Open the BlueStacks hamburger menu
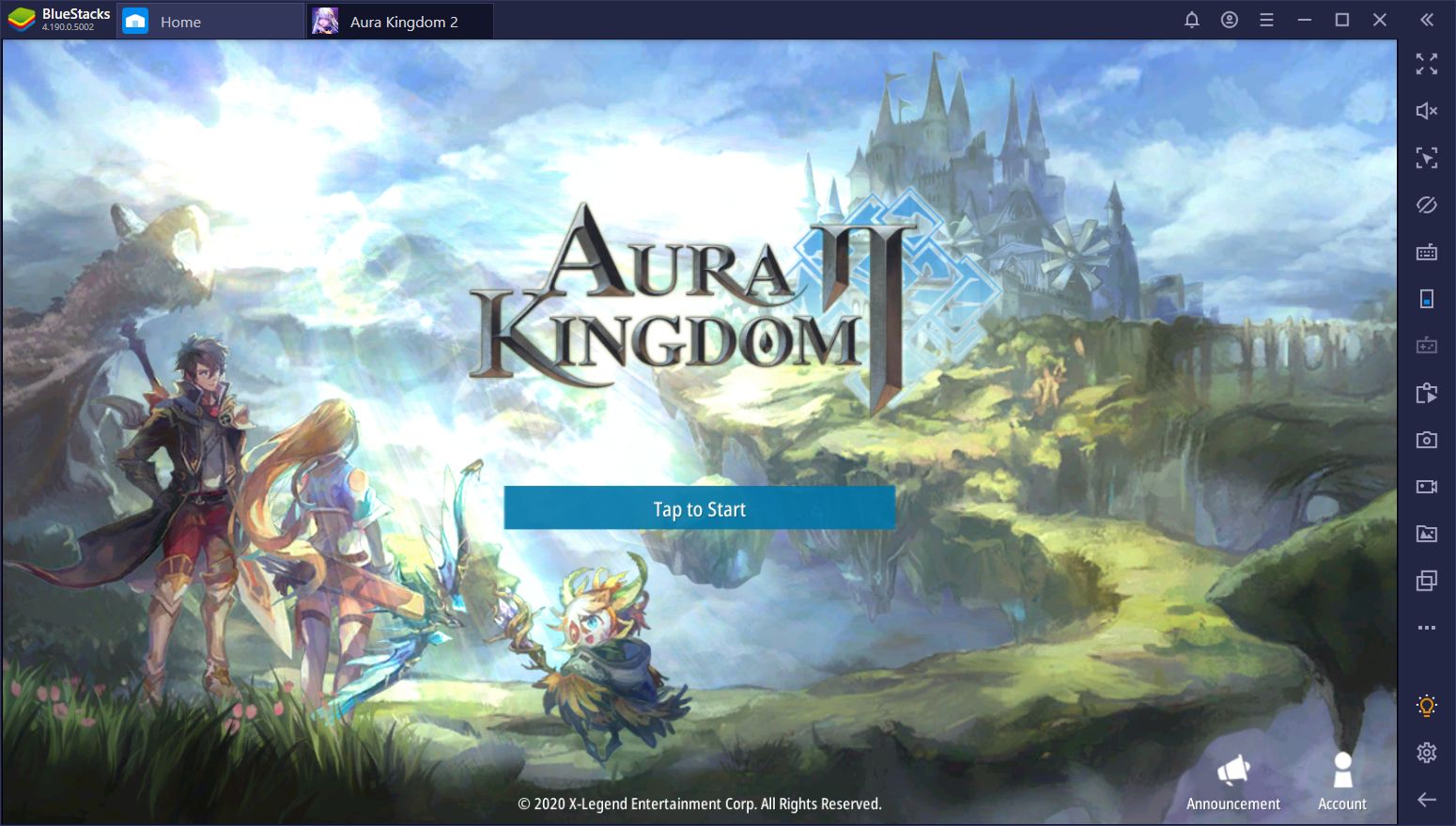This screenshot has height=826, width=1456. [x=1267, y=20]
